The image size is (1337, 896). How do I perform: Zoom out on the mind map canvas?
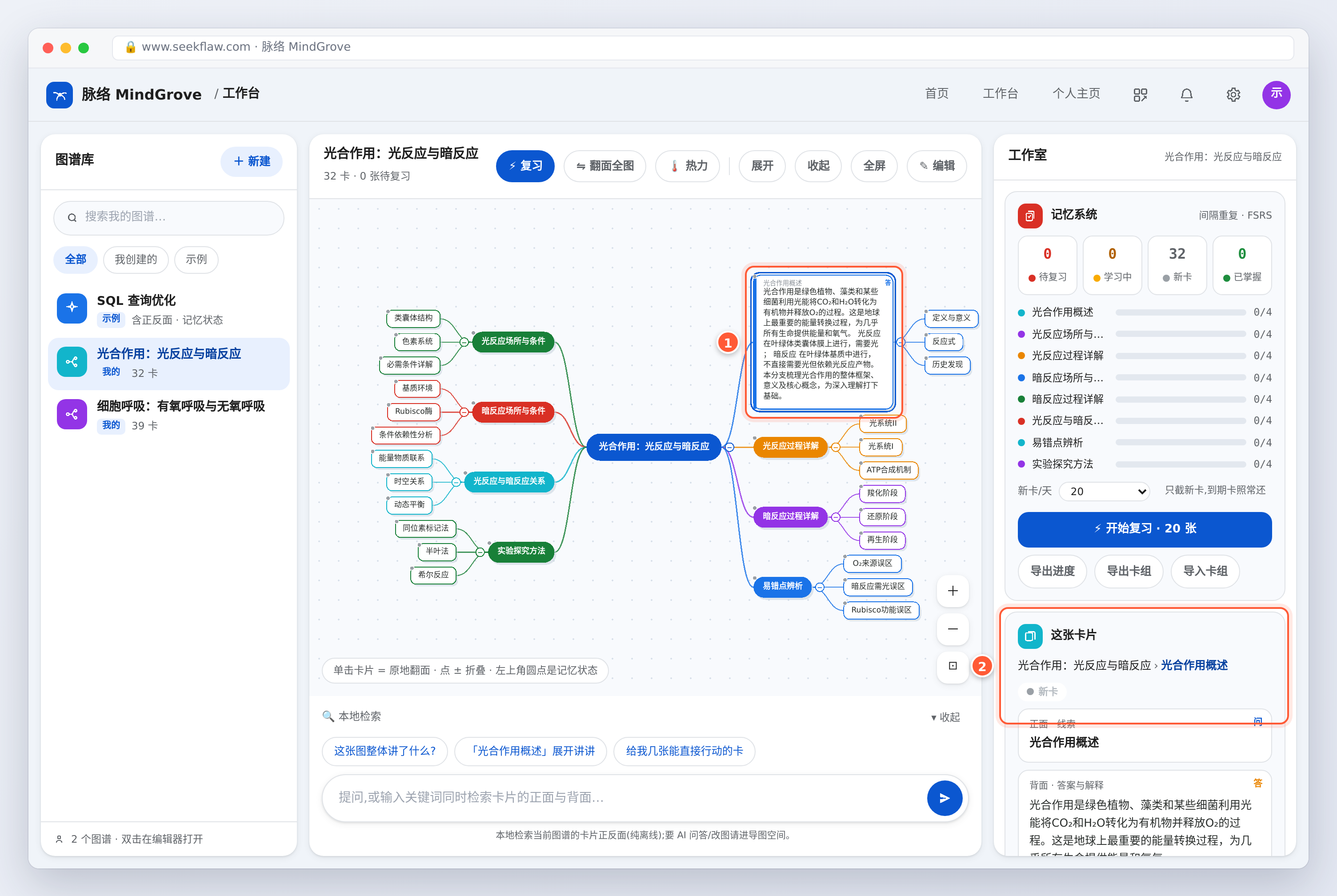click(x=953, y=628)
